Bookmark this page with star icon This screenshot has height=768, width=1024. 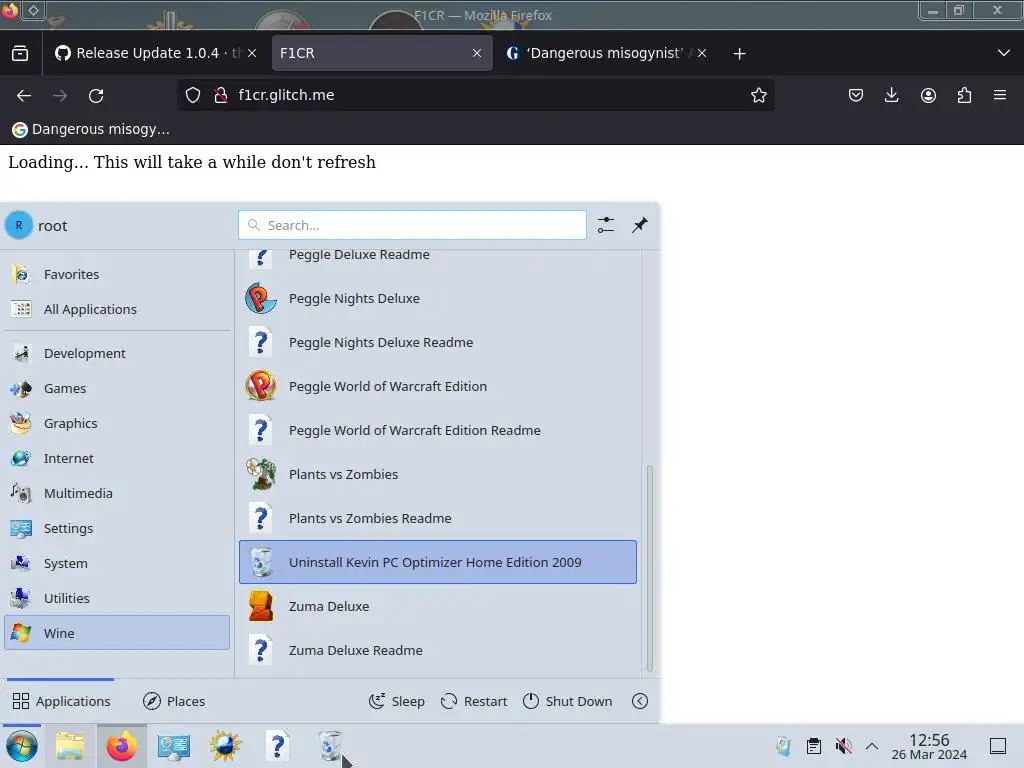(759, 95)
